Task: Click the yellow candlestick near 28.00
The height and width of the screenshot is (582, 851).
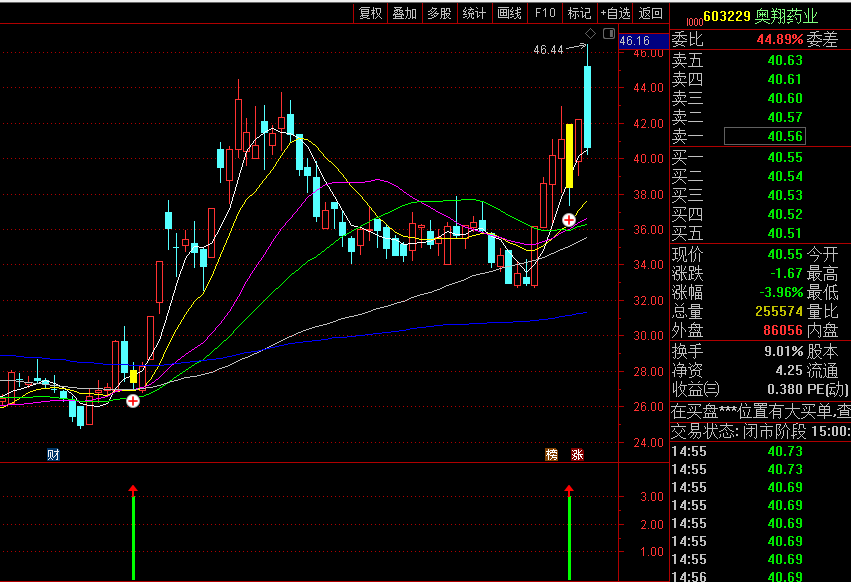Action: pyautogui.click(x=134, y=376)
